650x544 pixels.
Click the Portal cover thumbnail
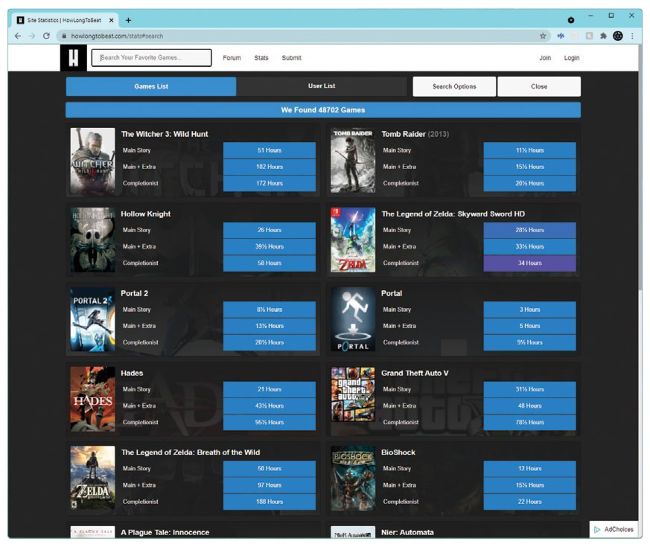[353, 320]
